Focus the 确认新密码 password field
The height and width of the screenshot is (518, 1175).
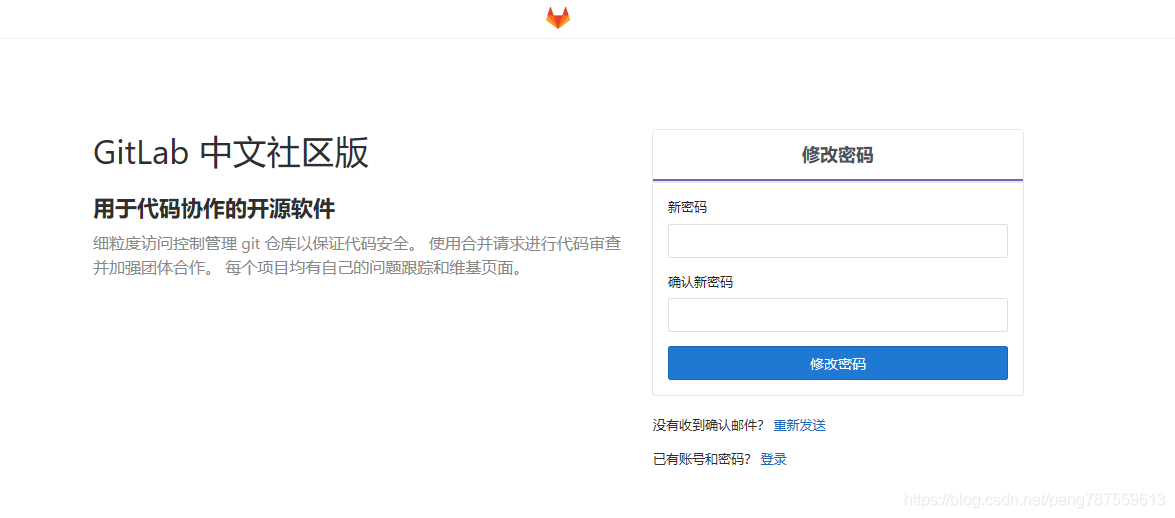(837, 315)
